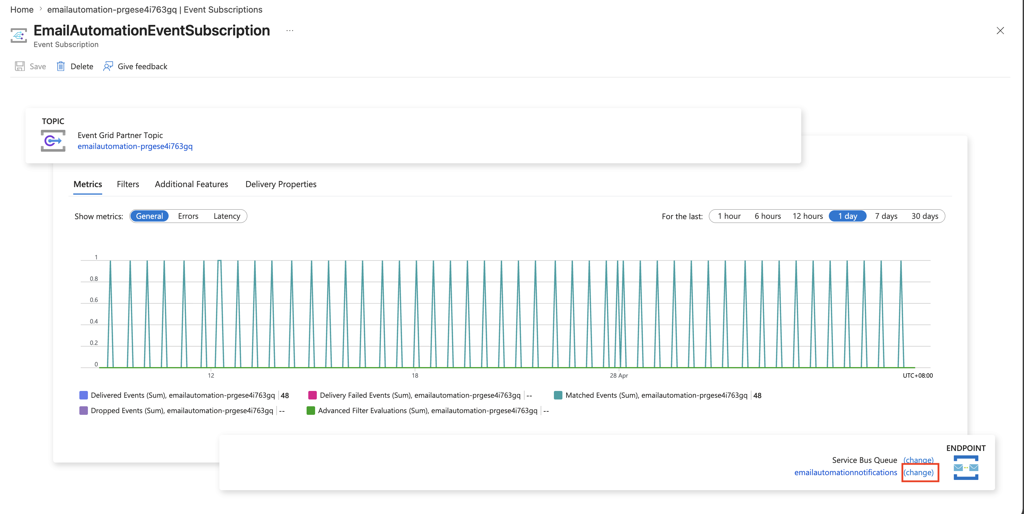Click the disabled Save button label

38,66
